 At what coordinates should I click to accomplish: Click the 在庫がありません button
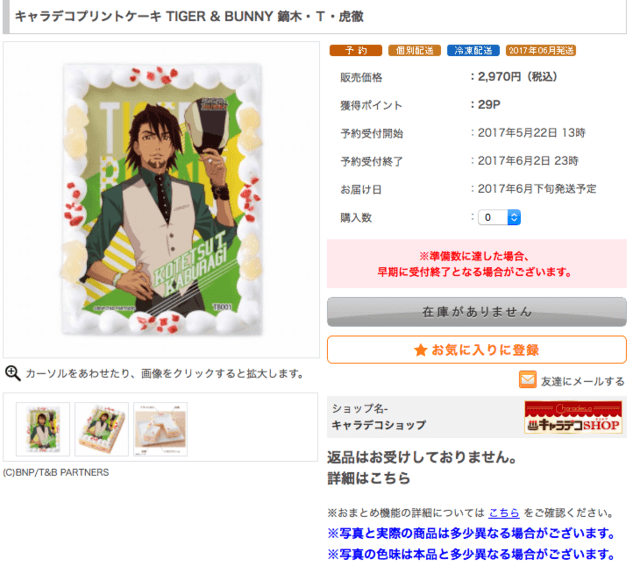tap(477, 312)
